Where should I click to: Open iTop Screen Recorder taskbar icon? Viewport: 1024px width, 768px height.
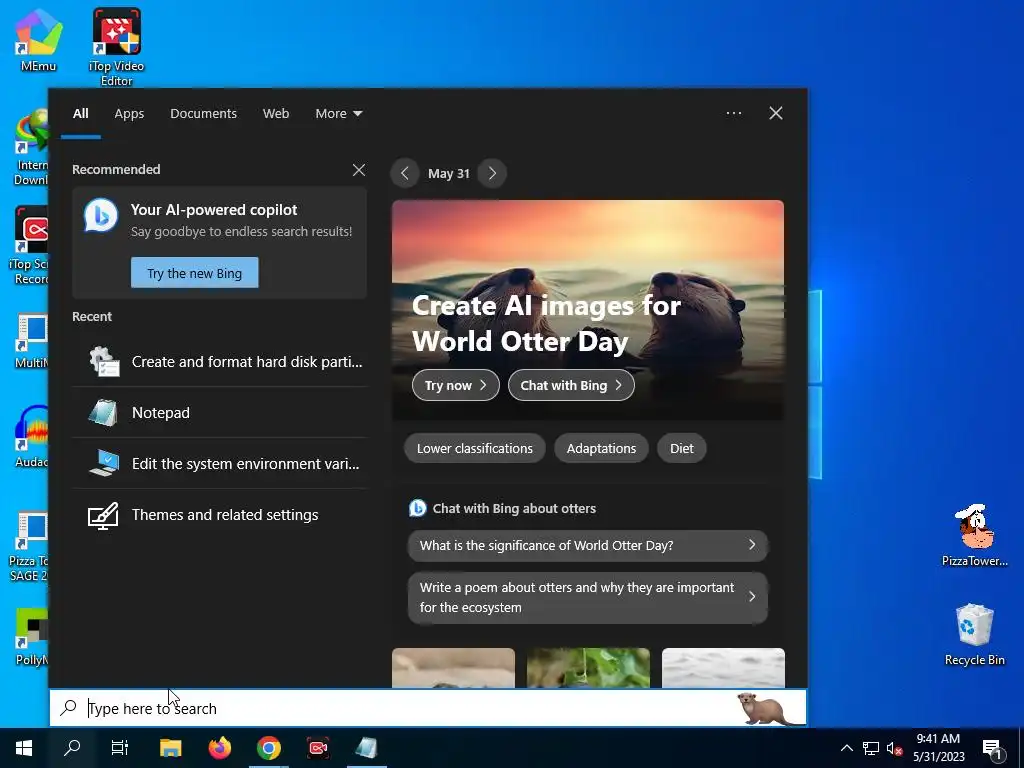coord(318,748)
